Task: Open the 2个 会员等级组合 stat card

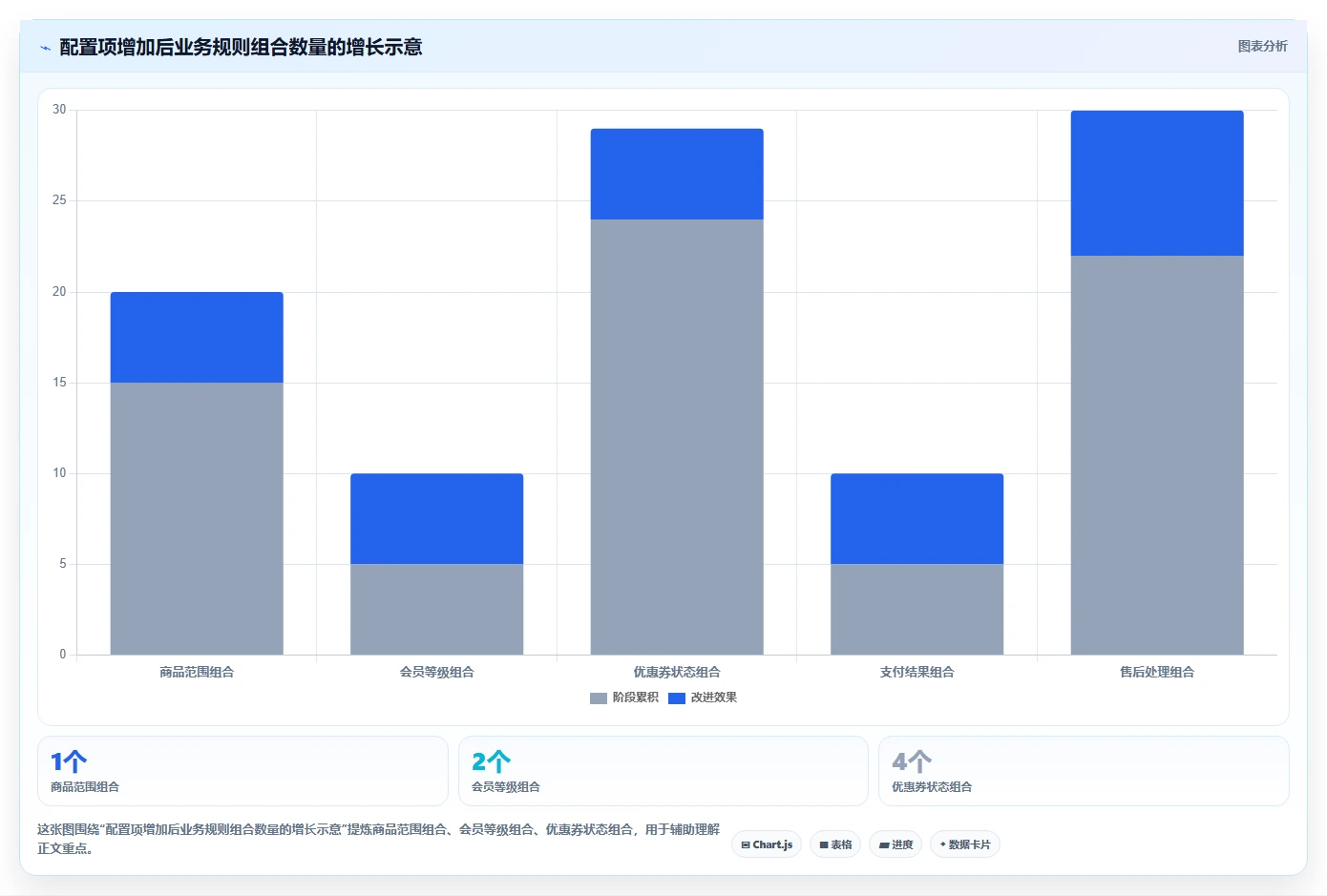Action: pos(663,771)
